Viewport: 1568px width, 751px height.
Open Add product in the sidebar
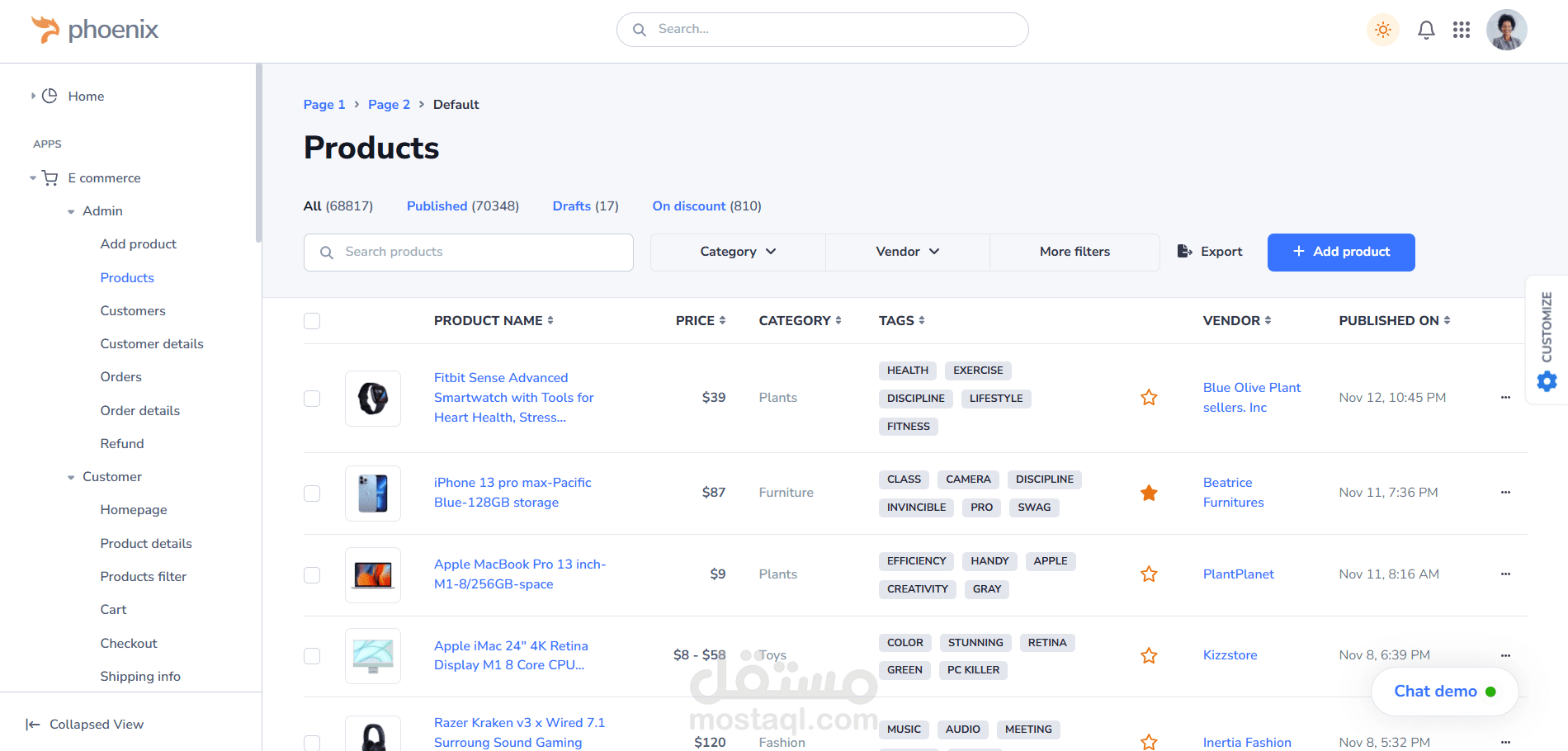click(x=139, y=244)
